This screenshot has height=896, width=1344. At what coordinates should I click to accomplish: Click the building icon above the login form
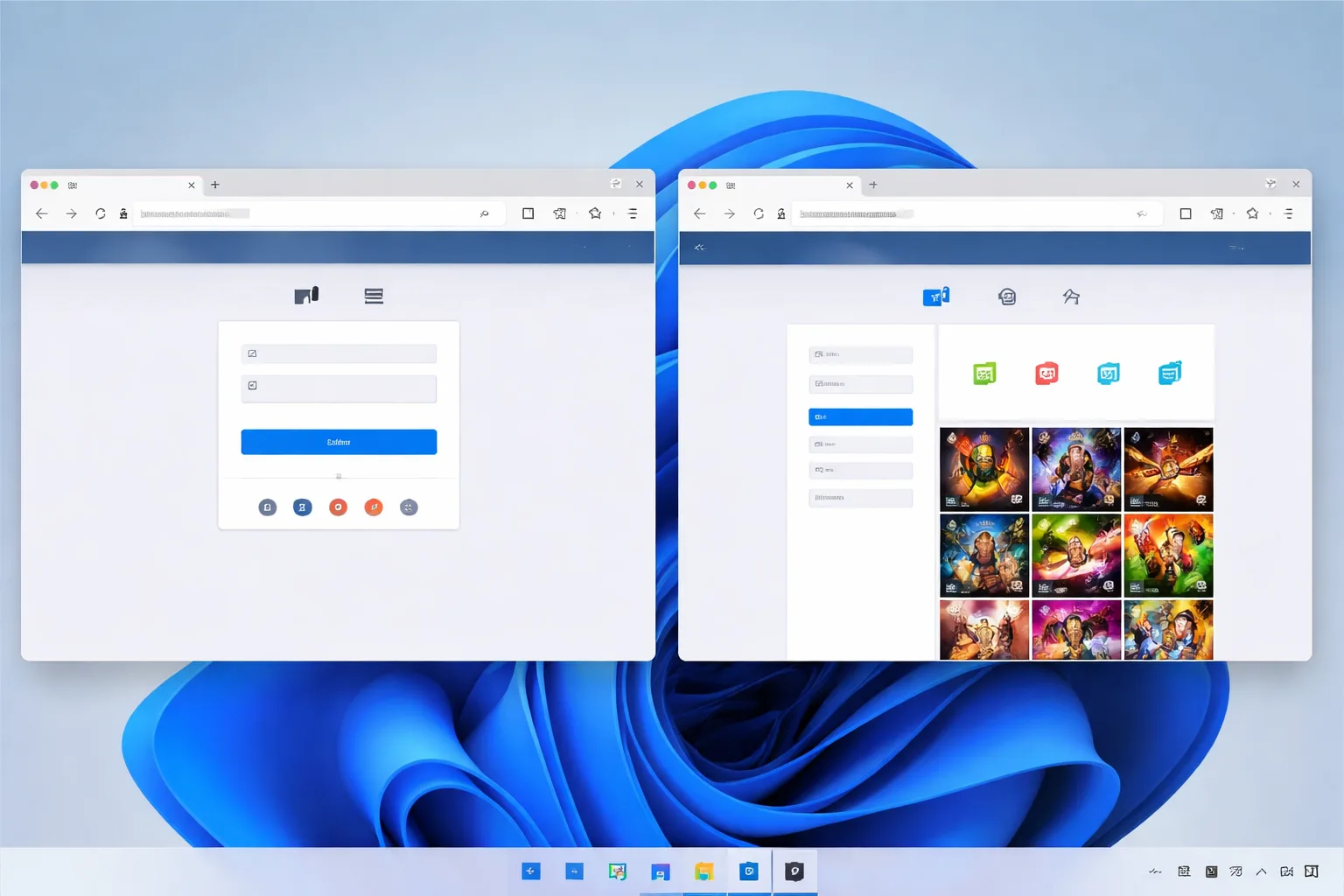tap(306, 296)
